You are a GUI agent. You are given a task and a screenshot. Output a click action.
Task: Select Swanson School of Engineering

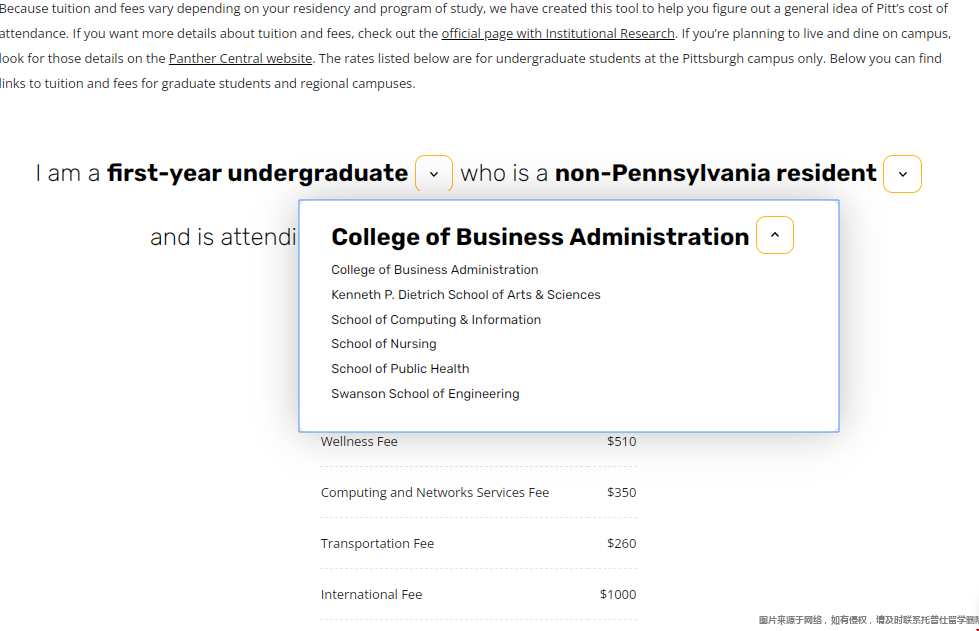click(425, 394)
